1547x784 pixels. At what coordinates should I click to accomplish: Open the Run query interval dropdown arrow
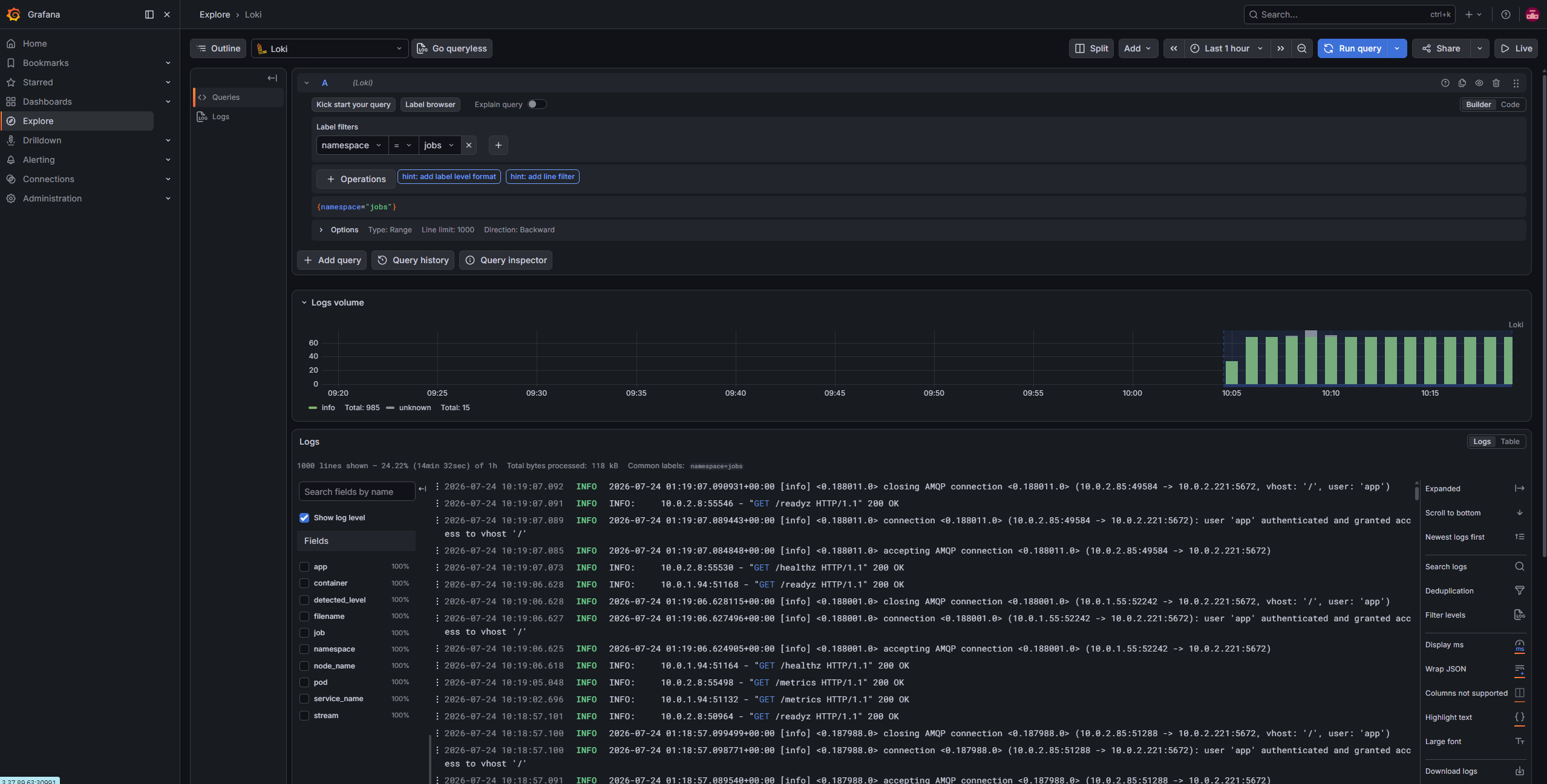tap(1397, 48)
